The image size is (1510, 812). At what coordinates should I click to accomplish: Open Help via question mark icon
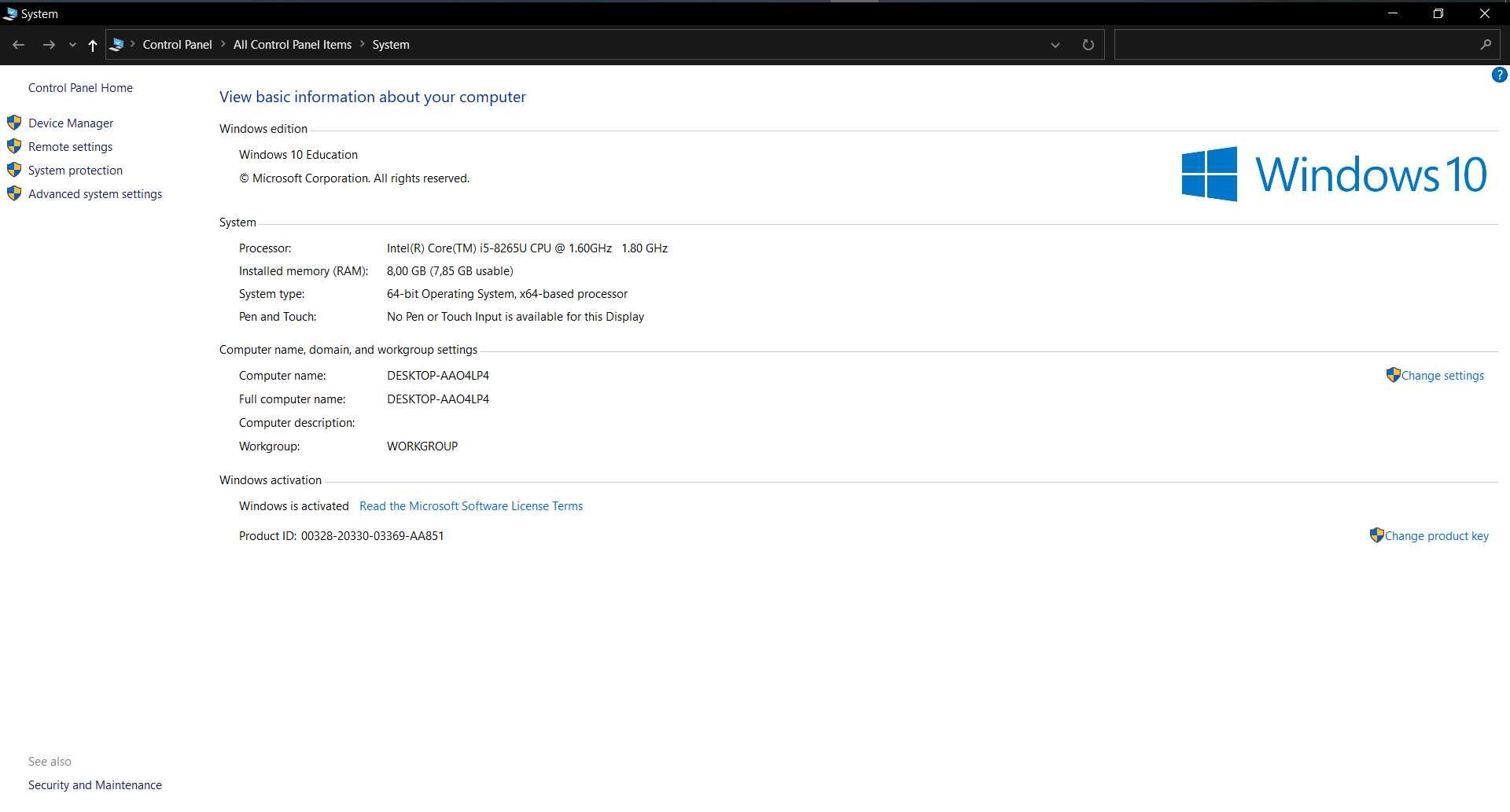1499,75
